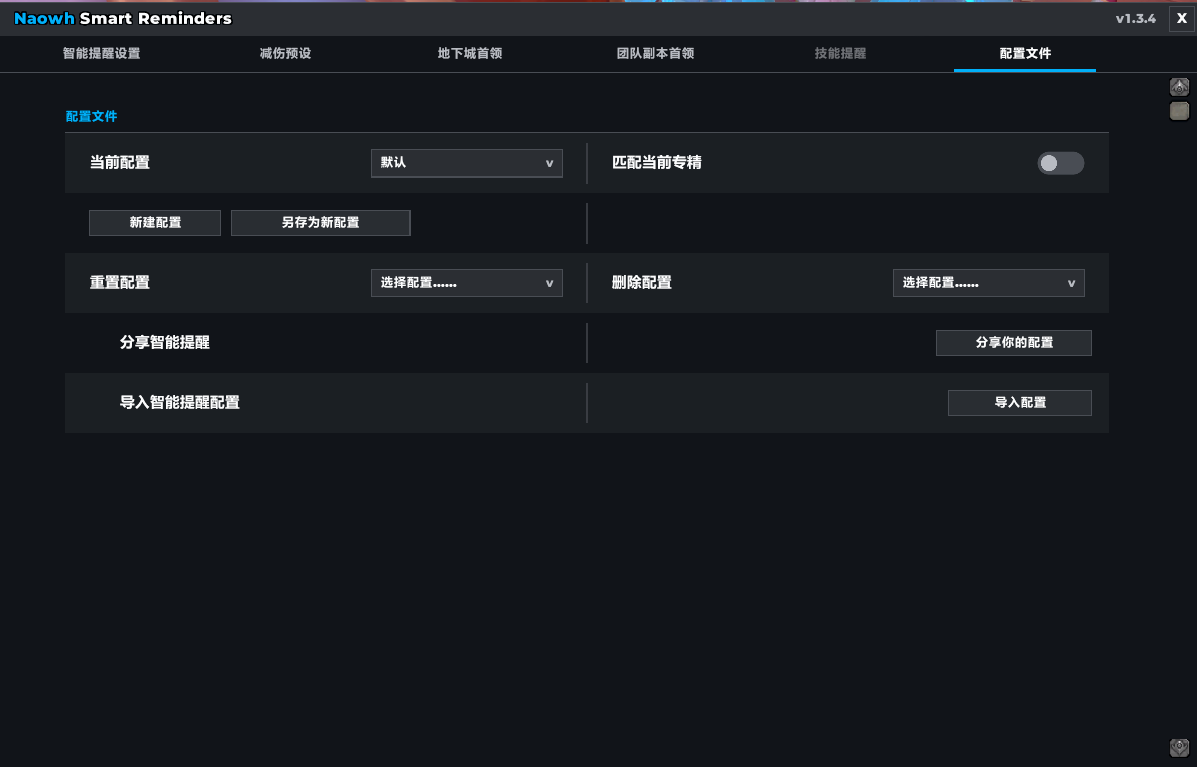1197x767 pixels.
Task: Click the 新建配置 button
Action: [x=155, y=223]
